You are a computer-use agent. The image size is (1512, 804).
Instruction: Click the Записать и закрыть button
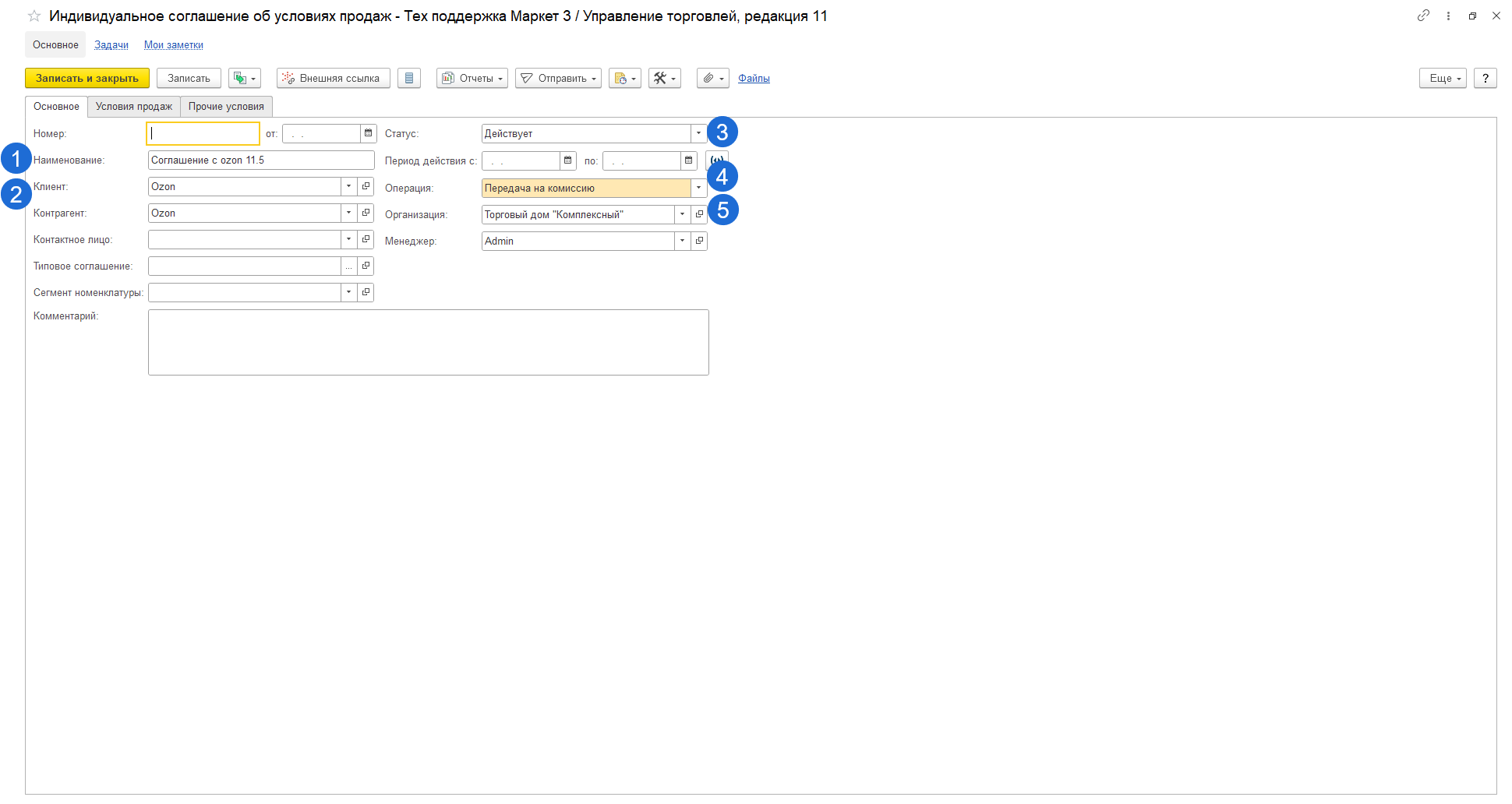(87, 79)
